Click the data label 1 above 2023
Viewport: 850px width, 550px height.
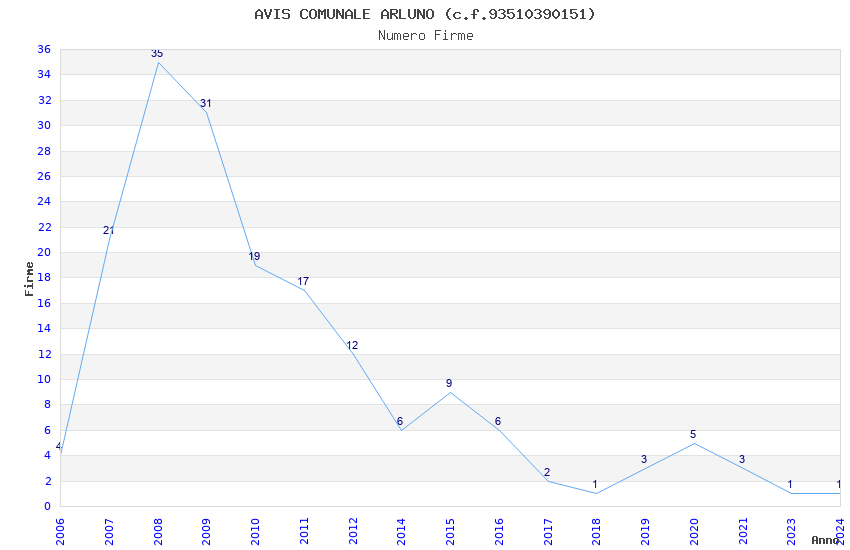790,484
